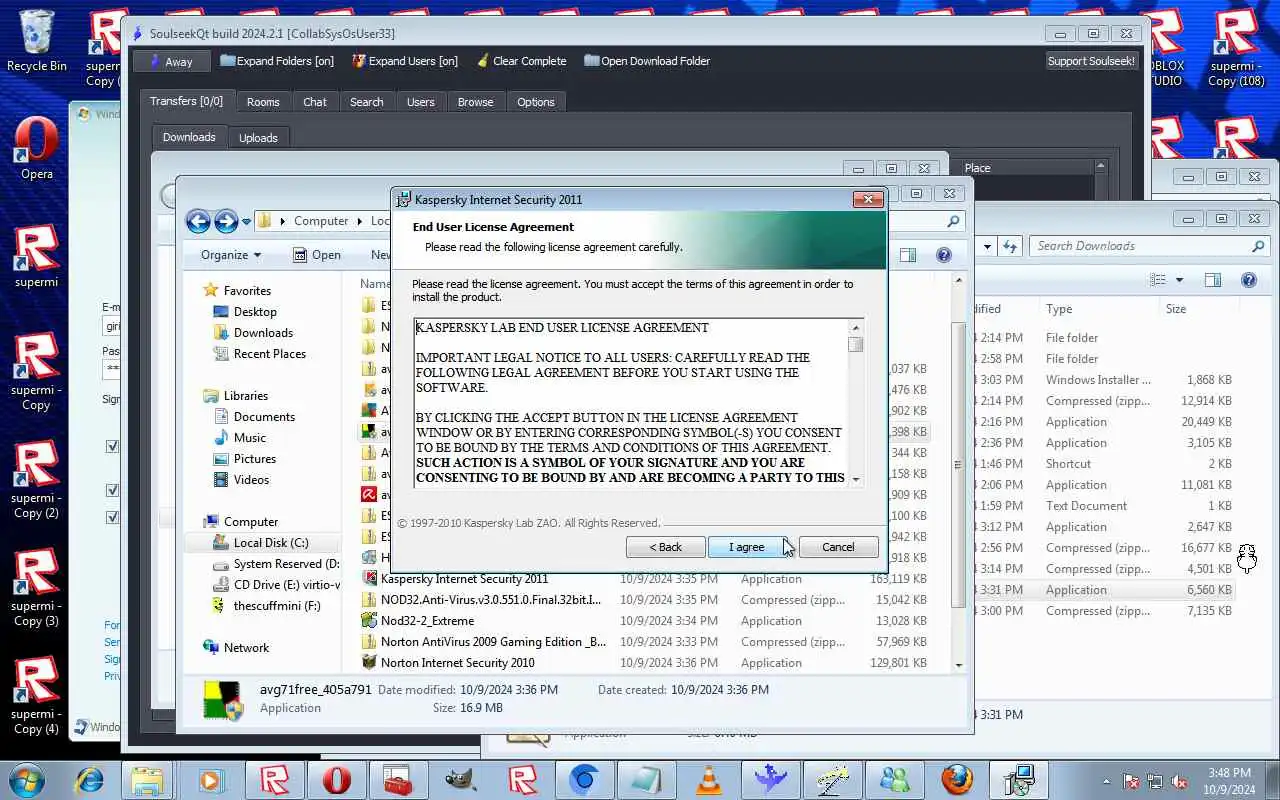
Task: Open Recent Places in Favorites
Action: (x=269, y=354)
